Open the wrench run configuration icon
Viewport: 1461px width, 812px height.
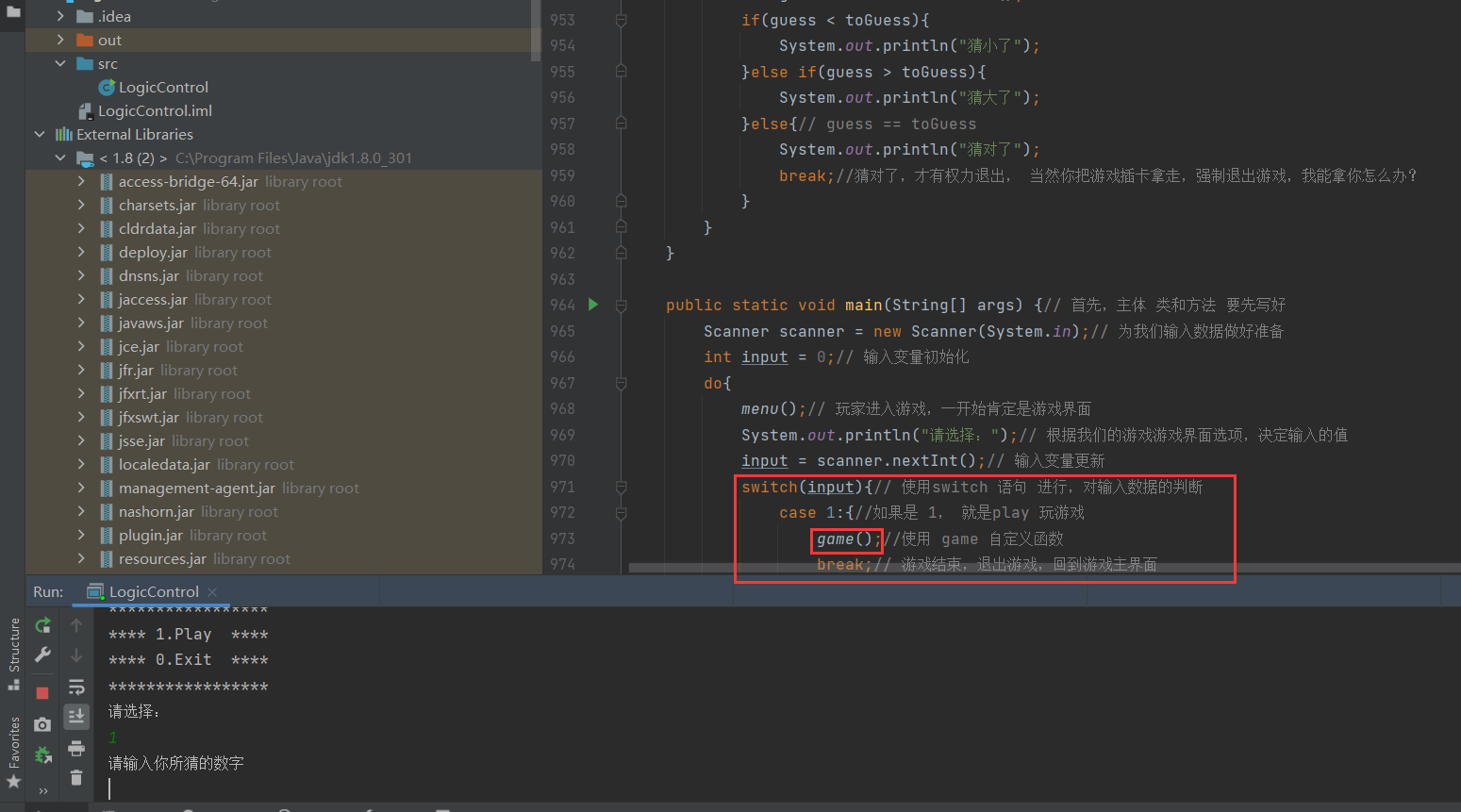pos(42,655)
